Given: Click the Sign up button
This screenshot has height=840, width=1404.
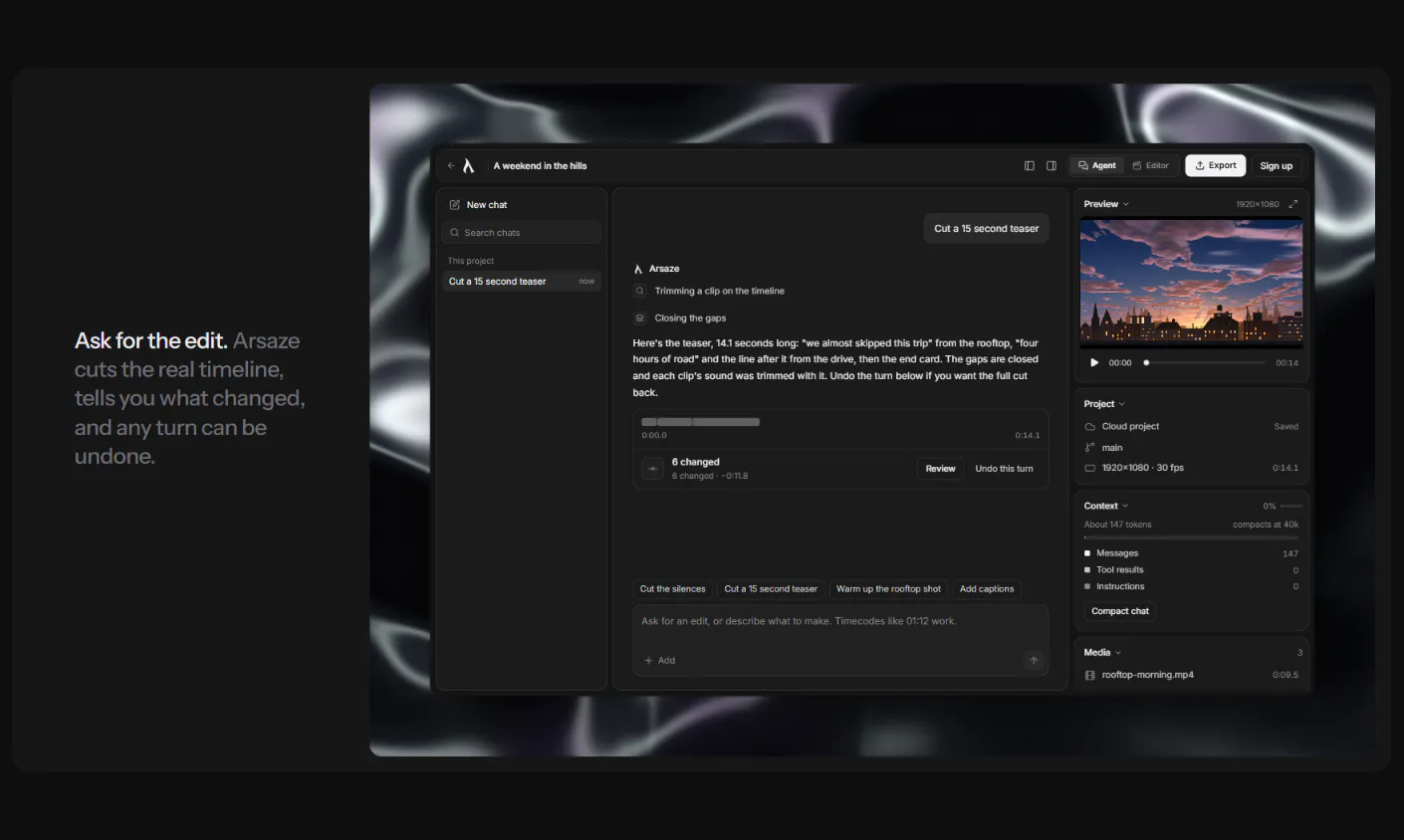Looking at the screenshot, I should click(x=1277, y=166).
